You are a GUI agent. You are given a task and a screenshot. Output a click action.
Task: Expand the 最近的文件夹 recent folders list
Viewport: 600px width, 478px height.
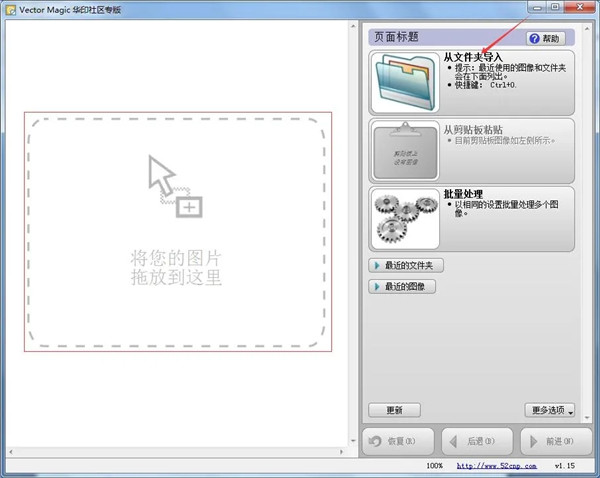[x=407, y=266]
